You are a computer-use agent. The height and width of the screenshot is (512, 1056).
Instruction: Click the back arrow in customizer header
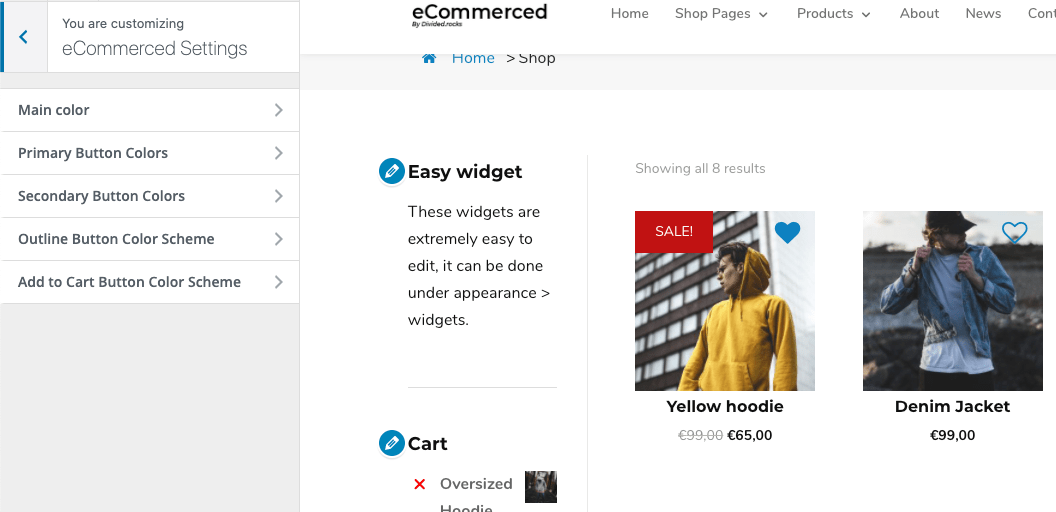pyautogui.click(x=24, y=37)
